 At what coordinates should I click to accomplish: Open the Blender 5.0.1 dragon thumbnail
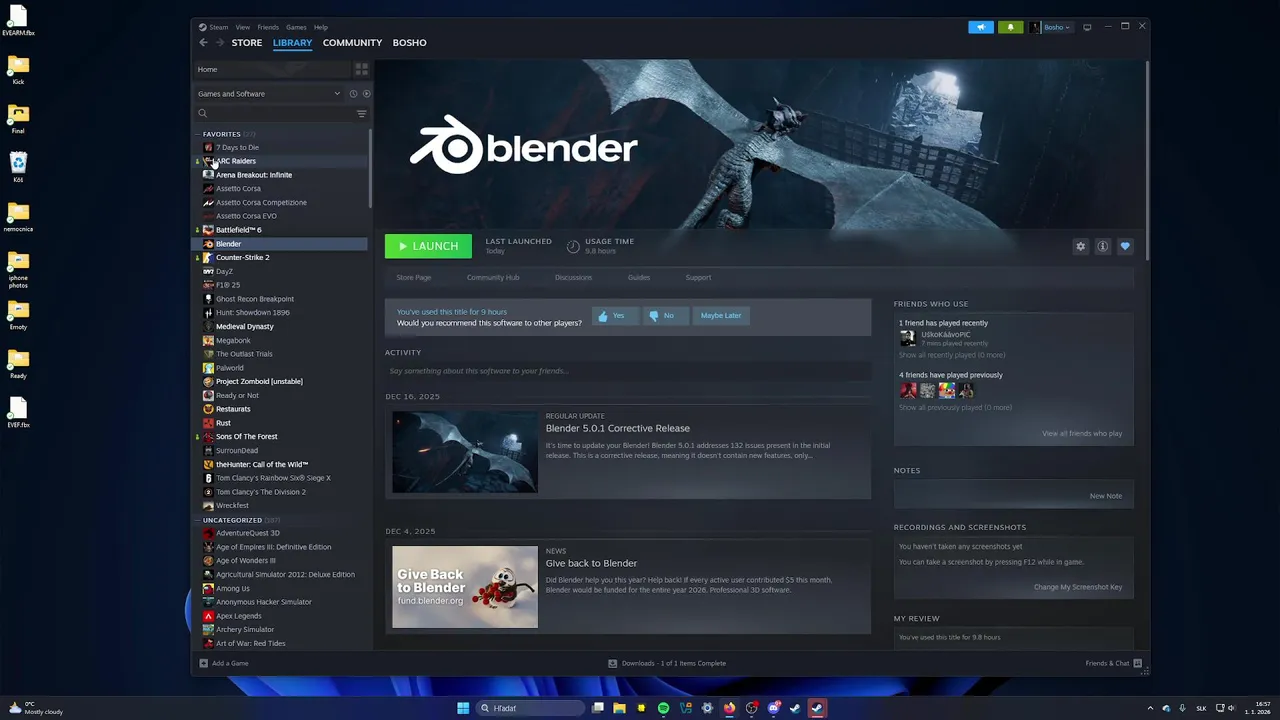[x=465, y=452]
